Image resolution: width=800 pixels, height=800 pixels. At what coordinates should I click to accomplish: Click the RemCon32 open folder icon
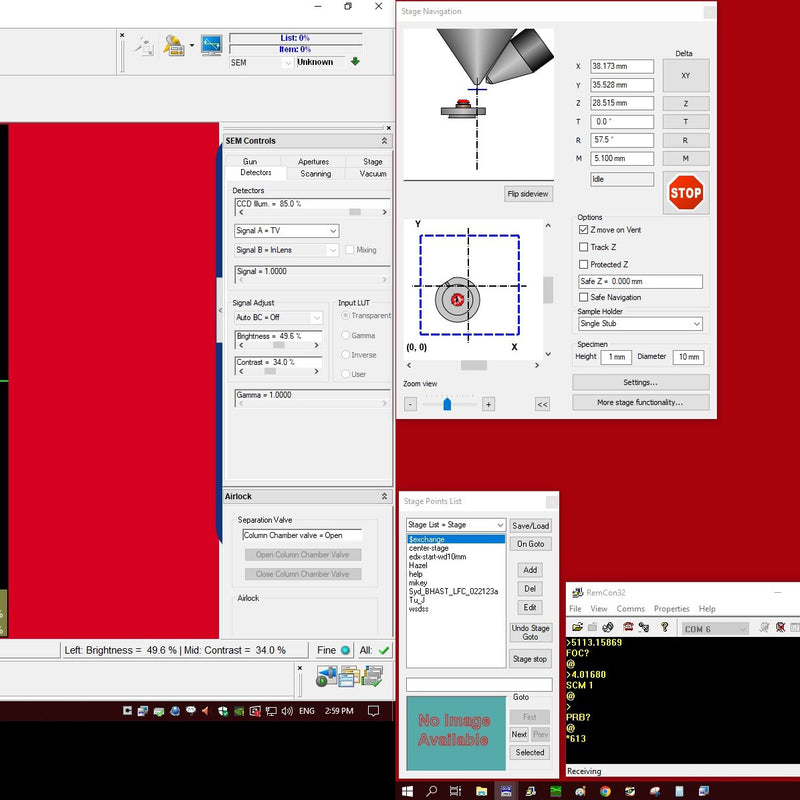point(576,627)
